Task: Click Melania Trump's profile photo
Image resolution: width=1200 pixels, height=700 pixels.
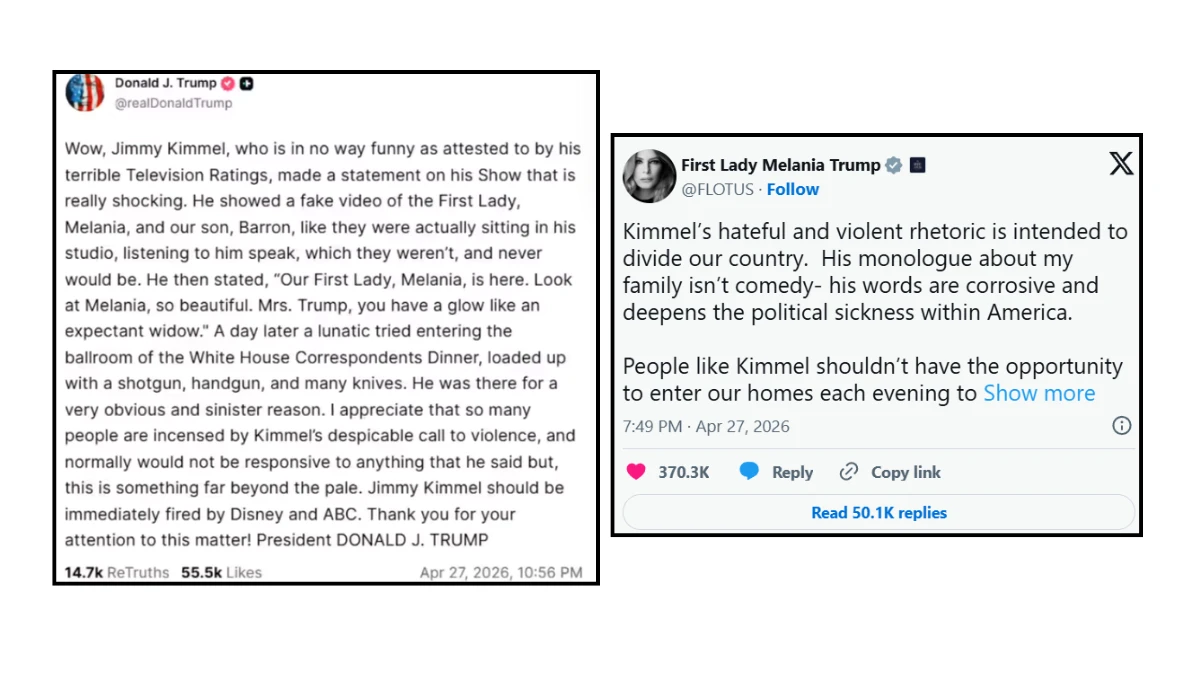Action: click(649, 176)
